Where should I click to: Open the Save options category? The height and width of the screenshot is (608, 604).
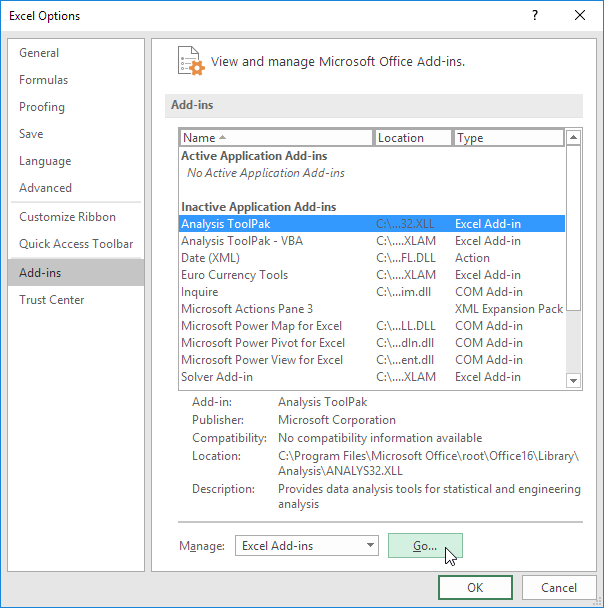point(76,134)
